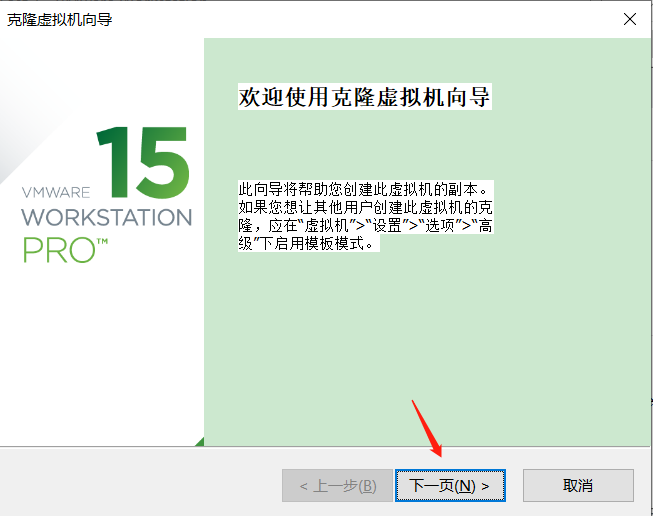Click the large green "15" version logo
Image resolution: width=653 pixels, height=516 pixels.
tap(142, 160)
